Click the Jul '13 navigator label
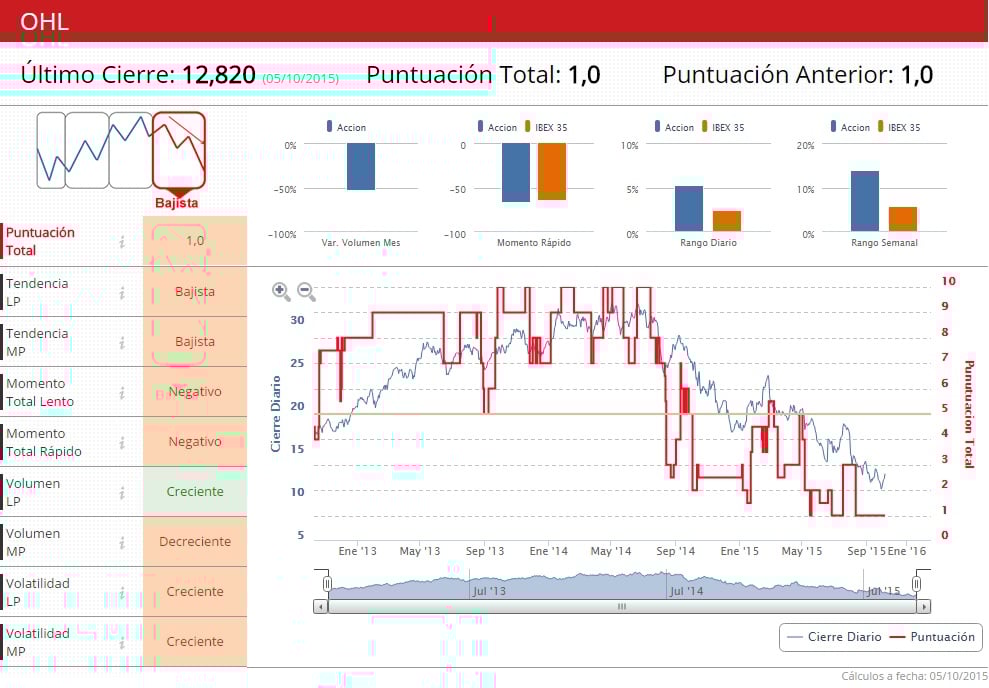Viewport: 989px width, 688px height. (x=489, y=591)
